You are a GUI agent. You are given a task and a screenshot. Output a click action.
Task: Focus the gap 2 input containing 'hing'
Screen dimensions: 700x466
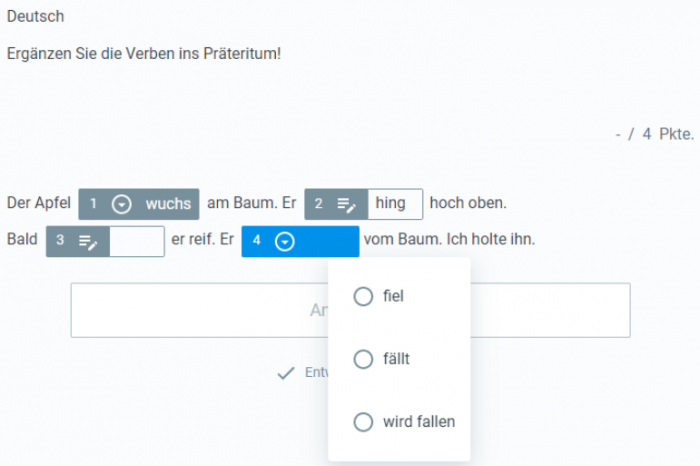[x=395, y=204]
